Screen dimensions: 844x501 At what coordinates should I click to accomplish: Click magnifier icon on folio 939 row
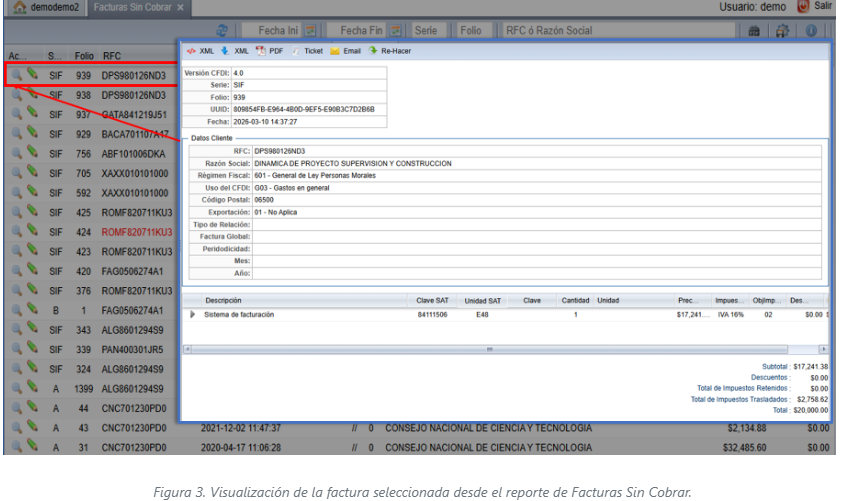[16, 74]
